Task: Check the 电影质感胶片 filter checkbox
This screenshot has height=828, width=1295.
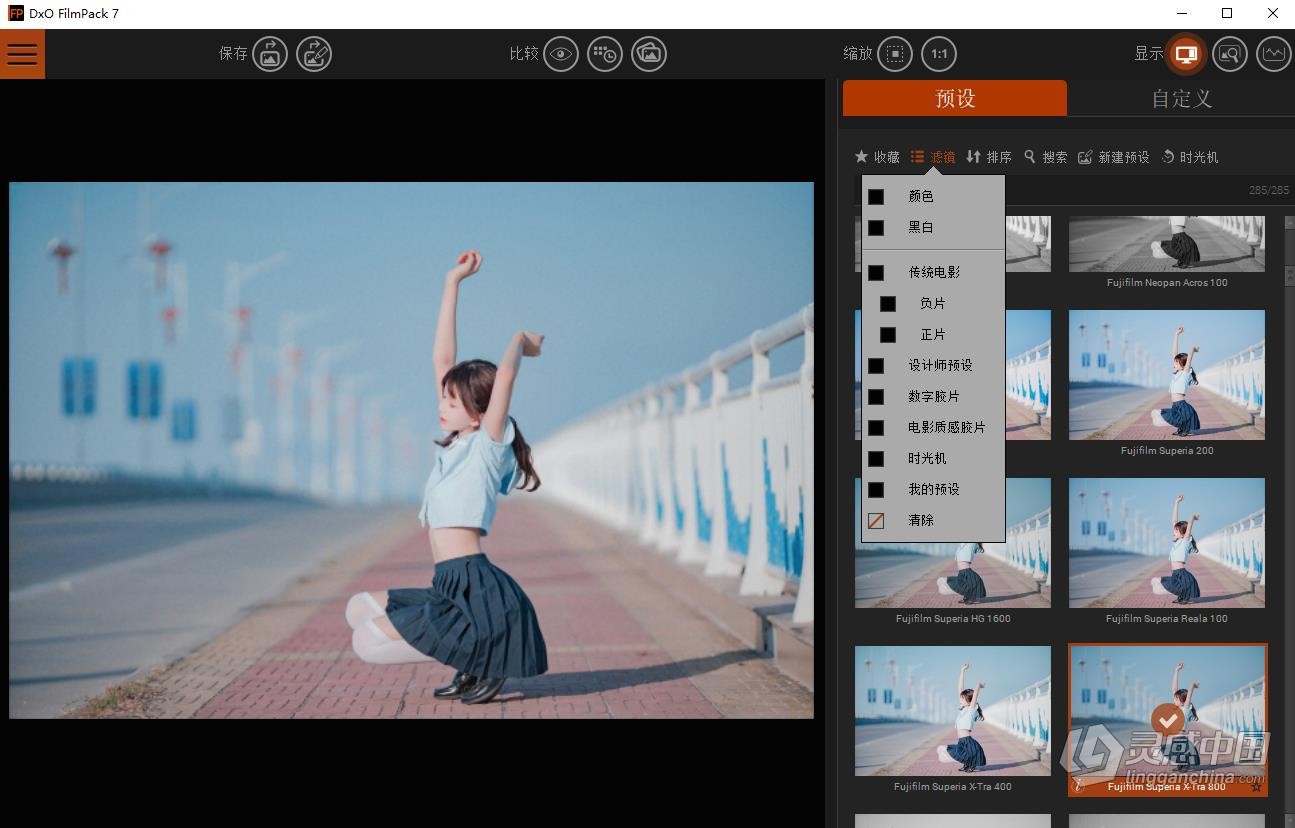Action: 876,427
